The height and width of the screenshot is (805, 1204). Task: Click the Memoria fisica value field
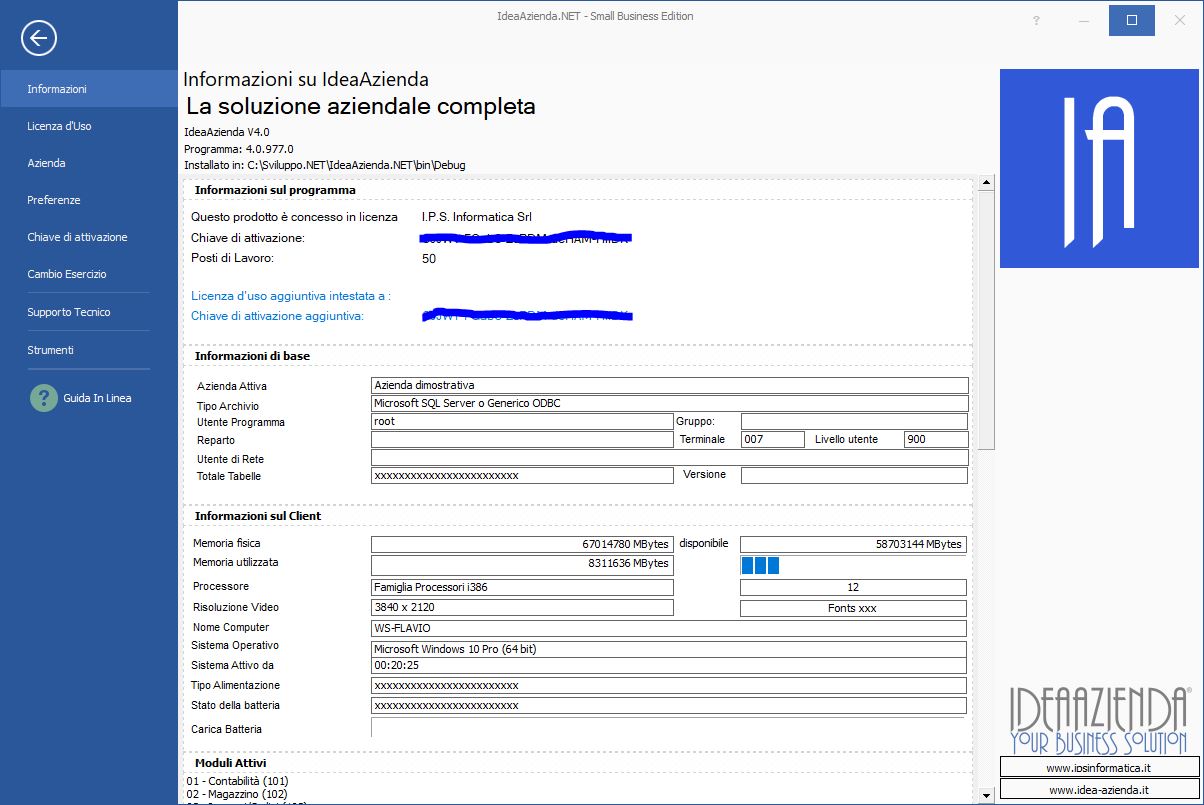pyautogui.click(x=522, y=544)
